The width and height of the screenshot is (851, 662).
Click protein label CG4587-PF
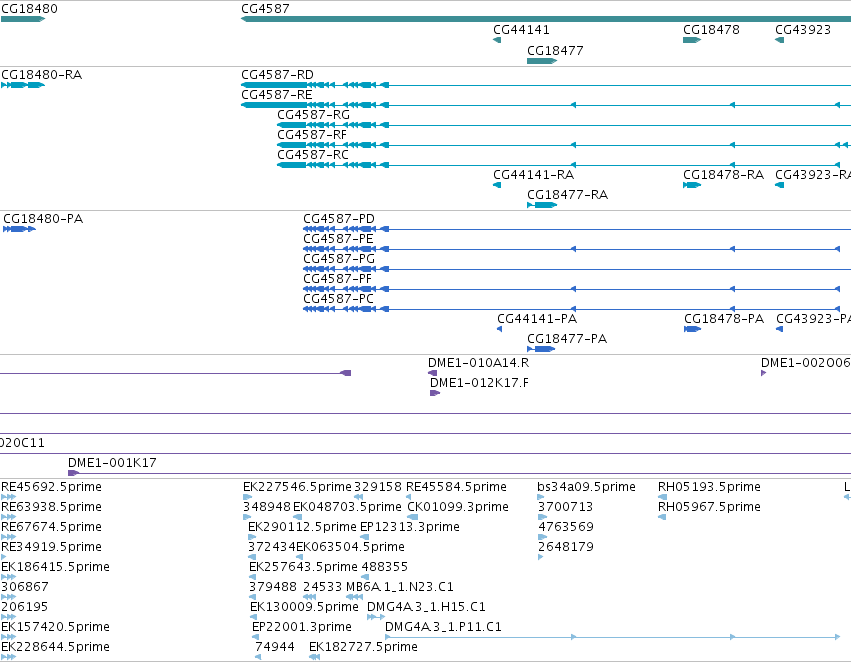(338, 279)
